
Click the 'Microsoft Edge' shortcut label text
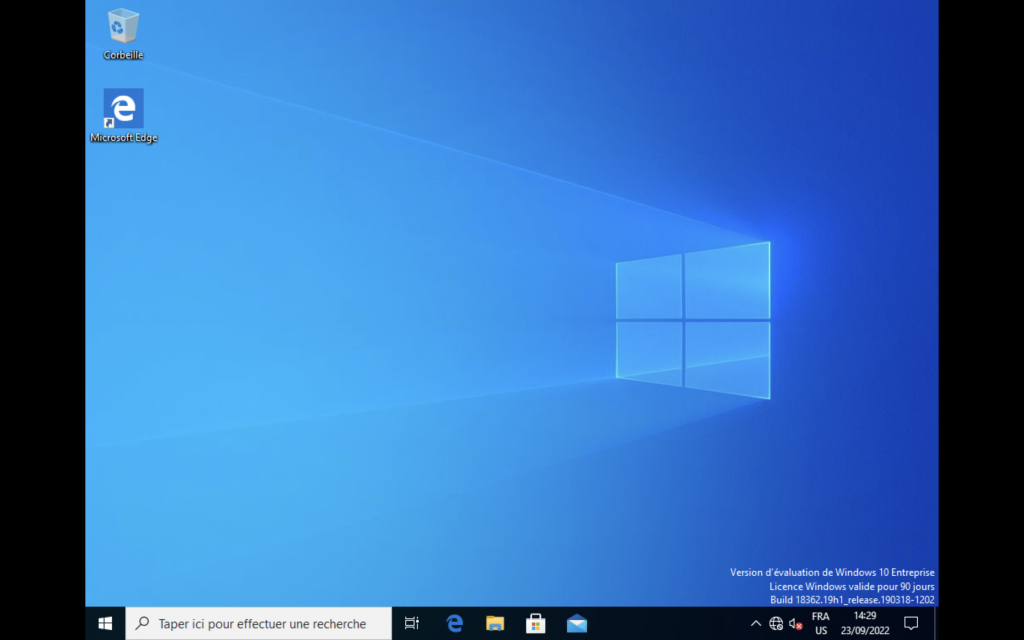pyautogui.click(x=124, y=138)
